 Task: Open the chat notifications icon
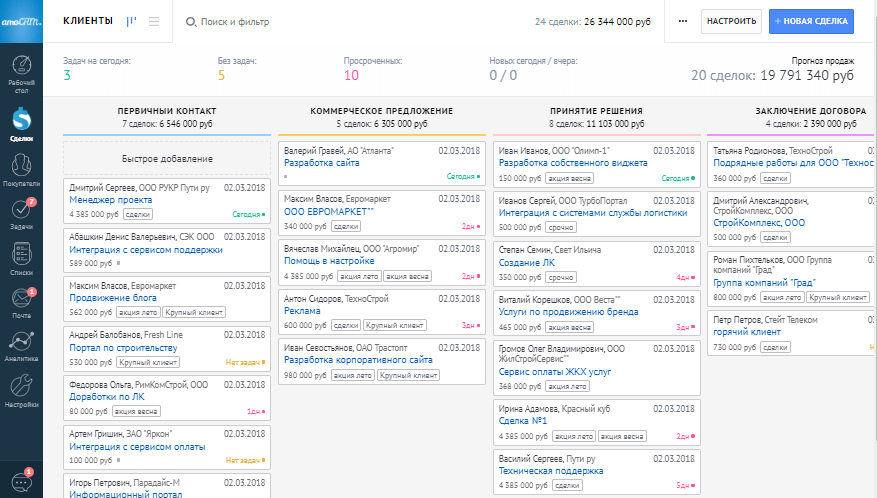coord(21,481)
